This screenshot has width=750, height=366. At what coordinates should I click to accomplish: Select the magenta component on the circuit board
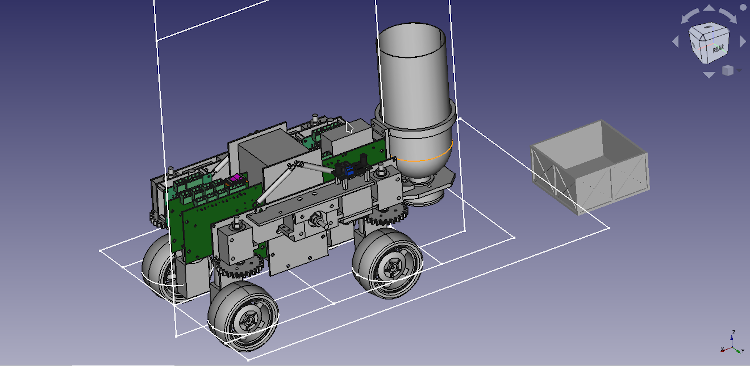pyautogui.click(x=234, y=178)
